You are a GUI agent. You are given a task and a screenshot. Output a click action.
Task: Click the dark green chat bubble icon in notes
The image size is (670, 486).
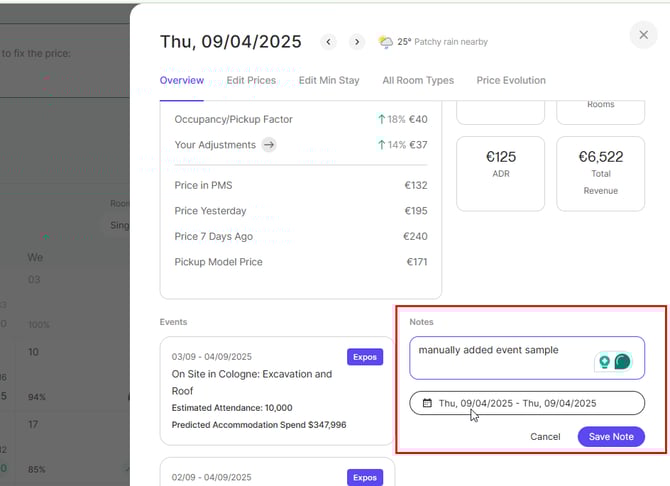pos(623,362)
